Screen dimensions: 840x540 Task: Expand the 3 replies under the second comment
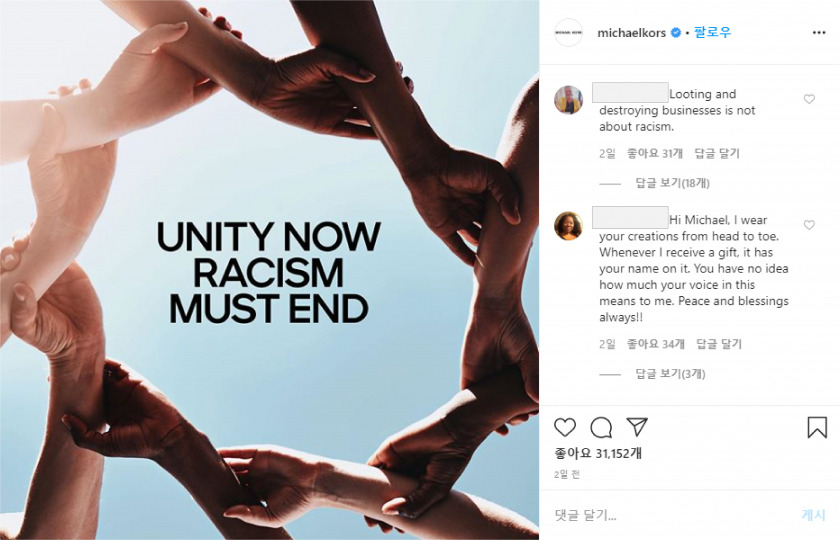tap(670, 373)
